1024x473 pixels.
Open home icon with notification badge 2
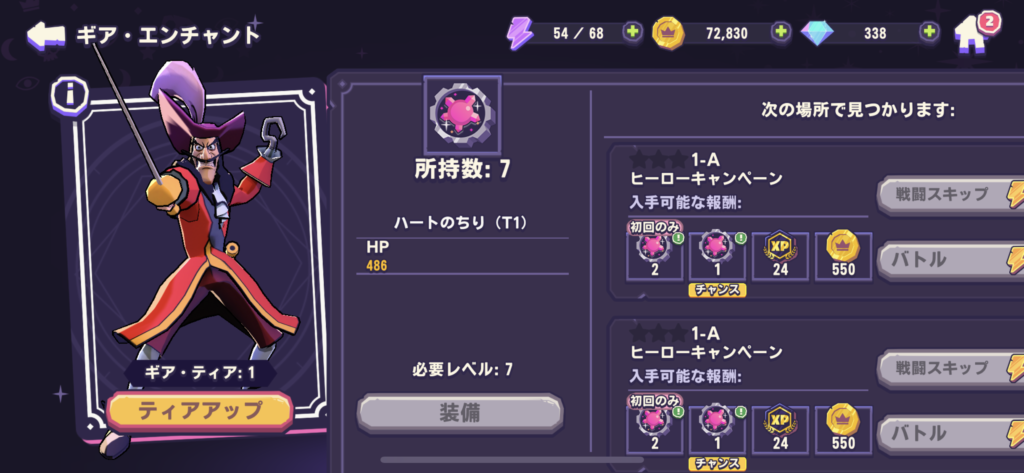(976, 33)
